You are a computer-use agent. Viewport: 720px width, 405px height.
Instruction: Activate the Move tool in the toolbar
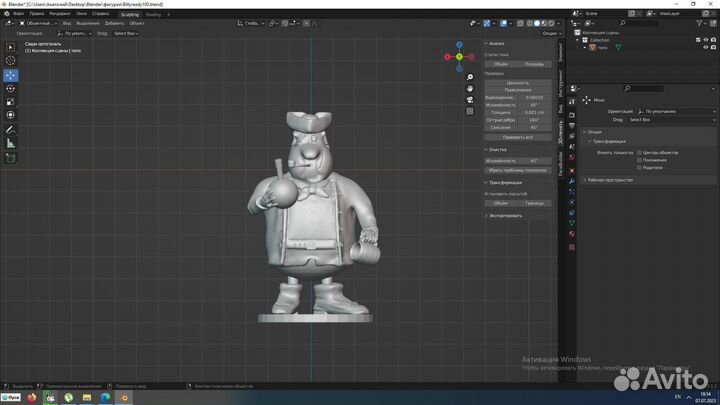click(11, 75)
